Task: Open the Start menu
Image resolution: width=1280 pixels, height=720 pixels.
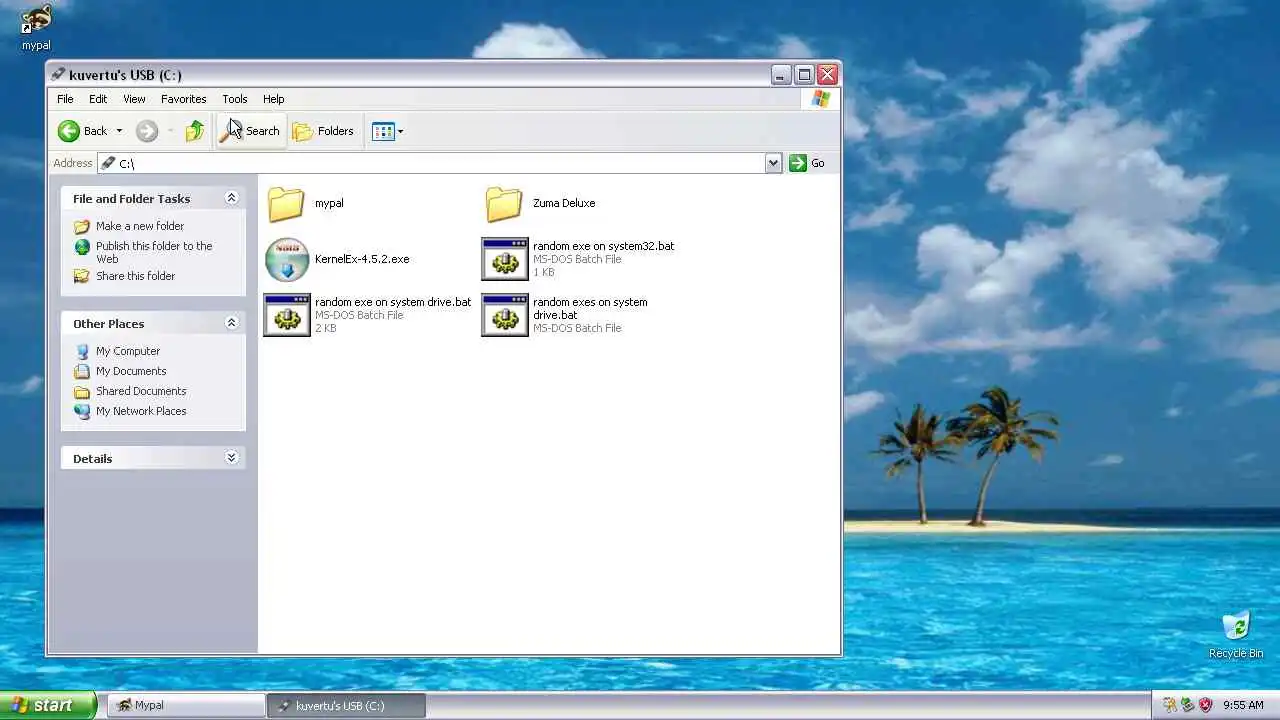Action: [x=48, y=705]
